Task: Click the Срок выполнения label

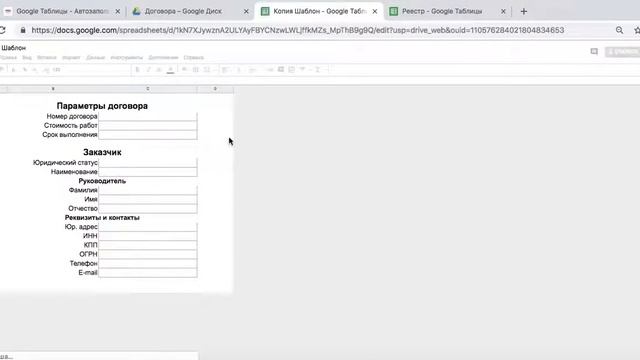Action: (x=70, y=135)
